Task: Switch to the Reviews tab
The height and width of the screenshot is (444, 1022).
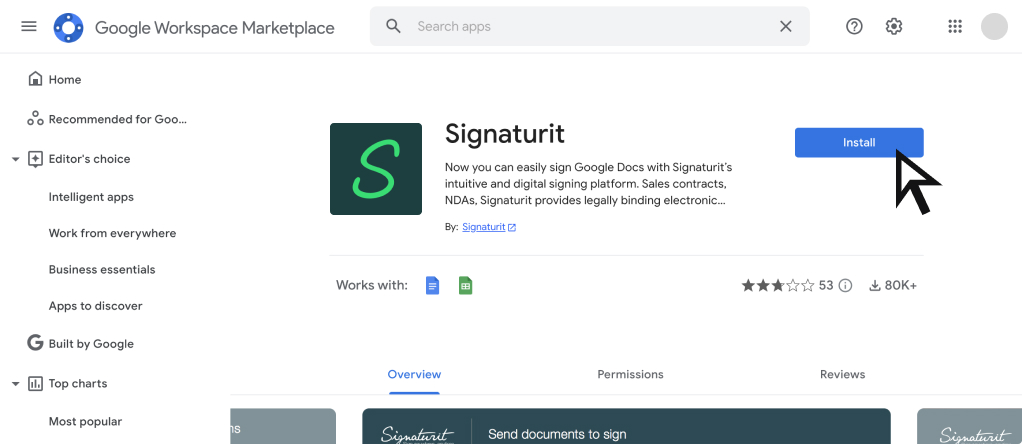Action: (x=843, y=374)
